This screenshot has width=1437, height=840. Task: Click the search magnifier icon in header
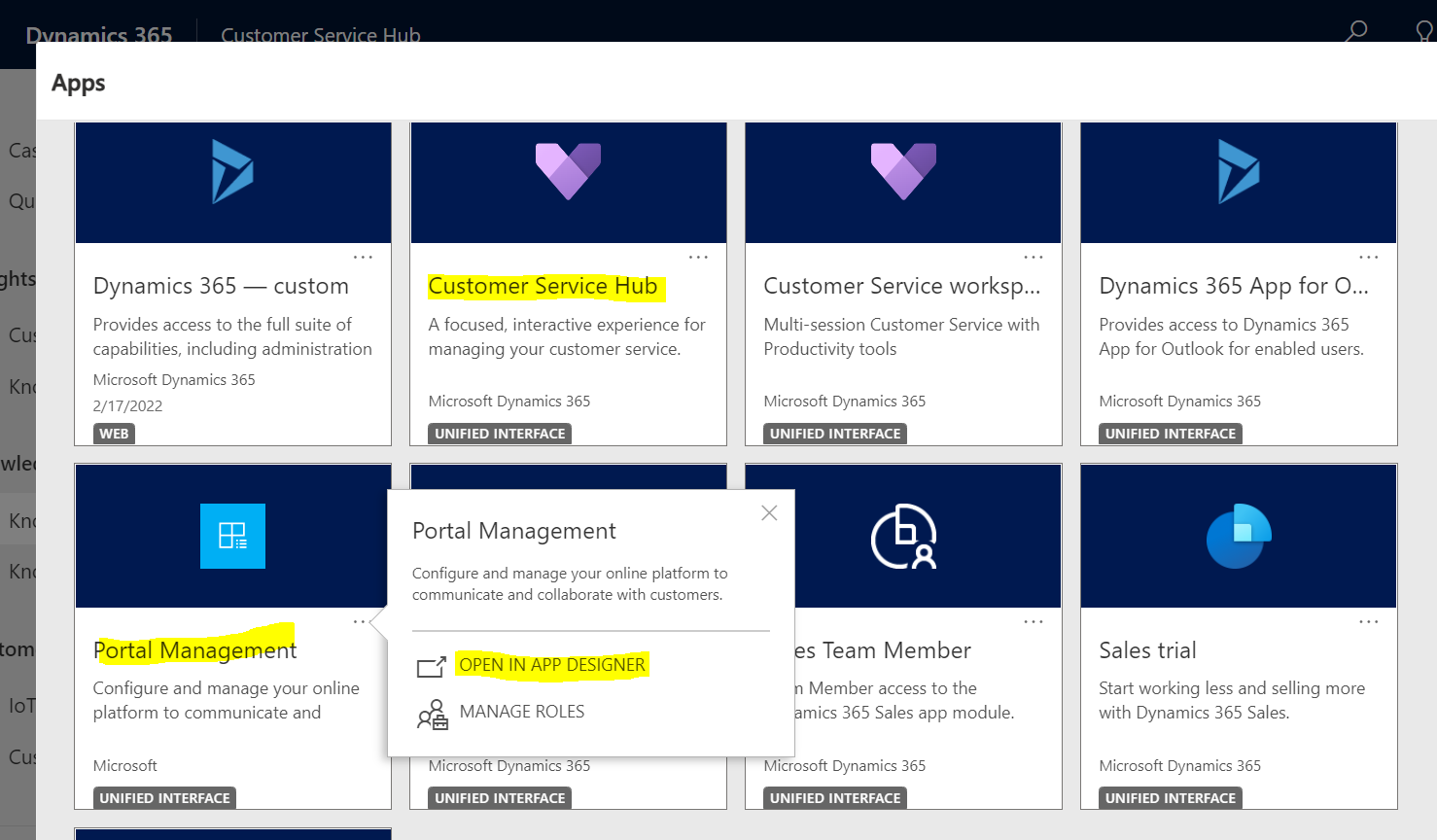[1355, 31]
